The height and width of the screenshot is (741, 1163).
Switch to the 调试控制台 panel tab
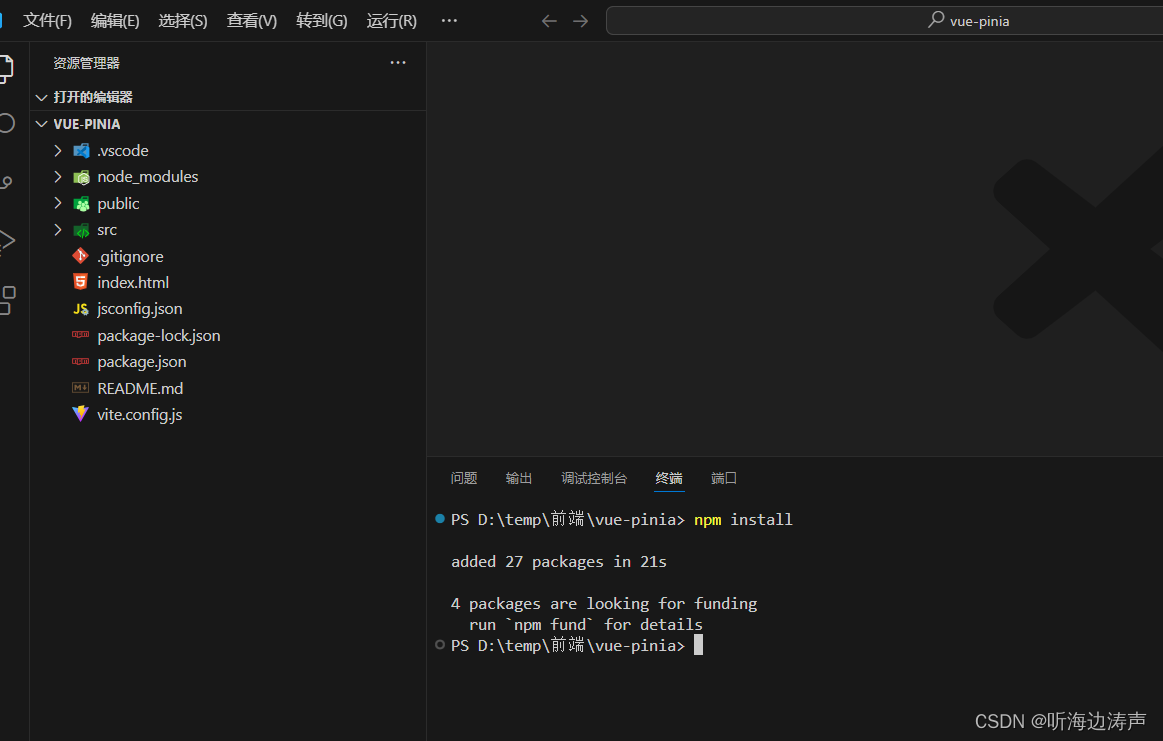pyautogui.click(x=593, y=478)
